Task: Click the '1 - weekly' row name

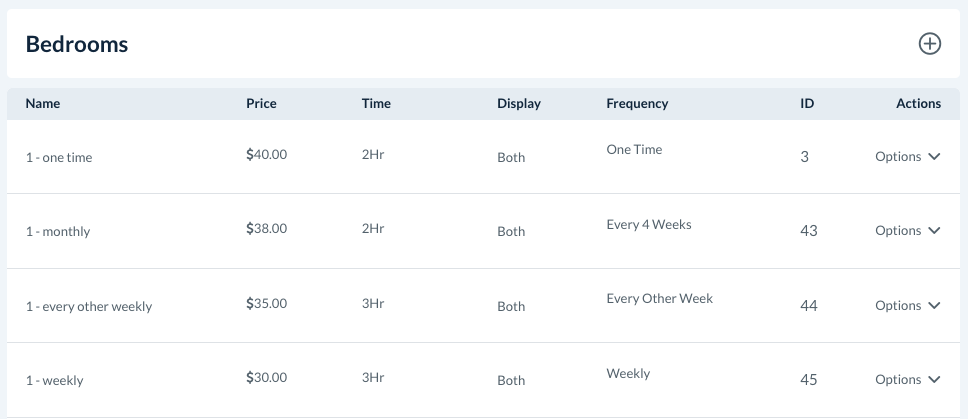Action: [x=55, y=381]
